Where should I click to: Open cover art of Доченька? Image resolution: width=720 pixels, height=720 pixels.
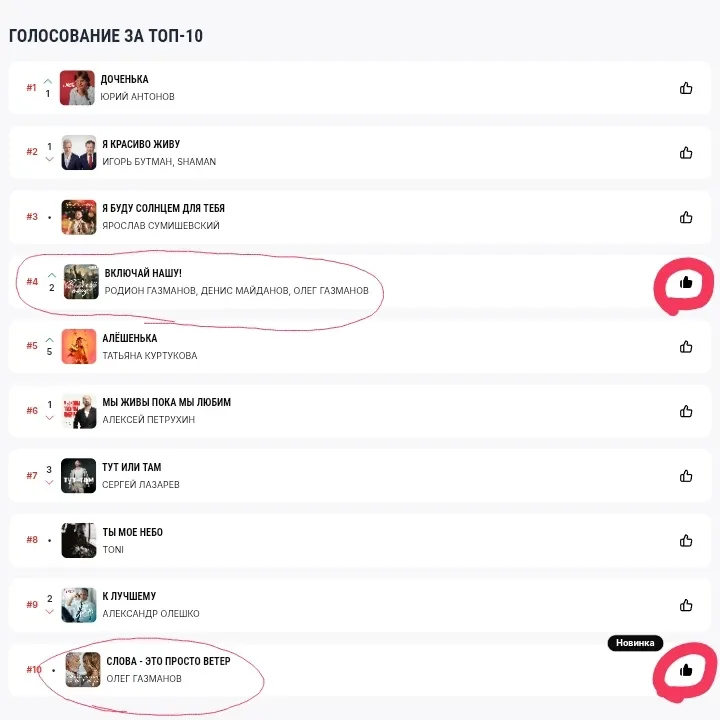pyautogui.click(x=77, y=88)
